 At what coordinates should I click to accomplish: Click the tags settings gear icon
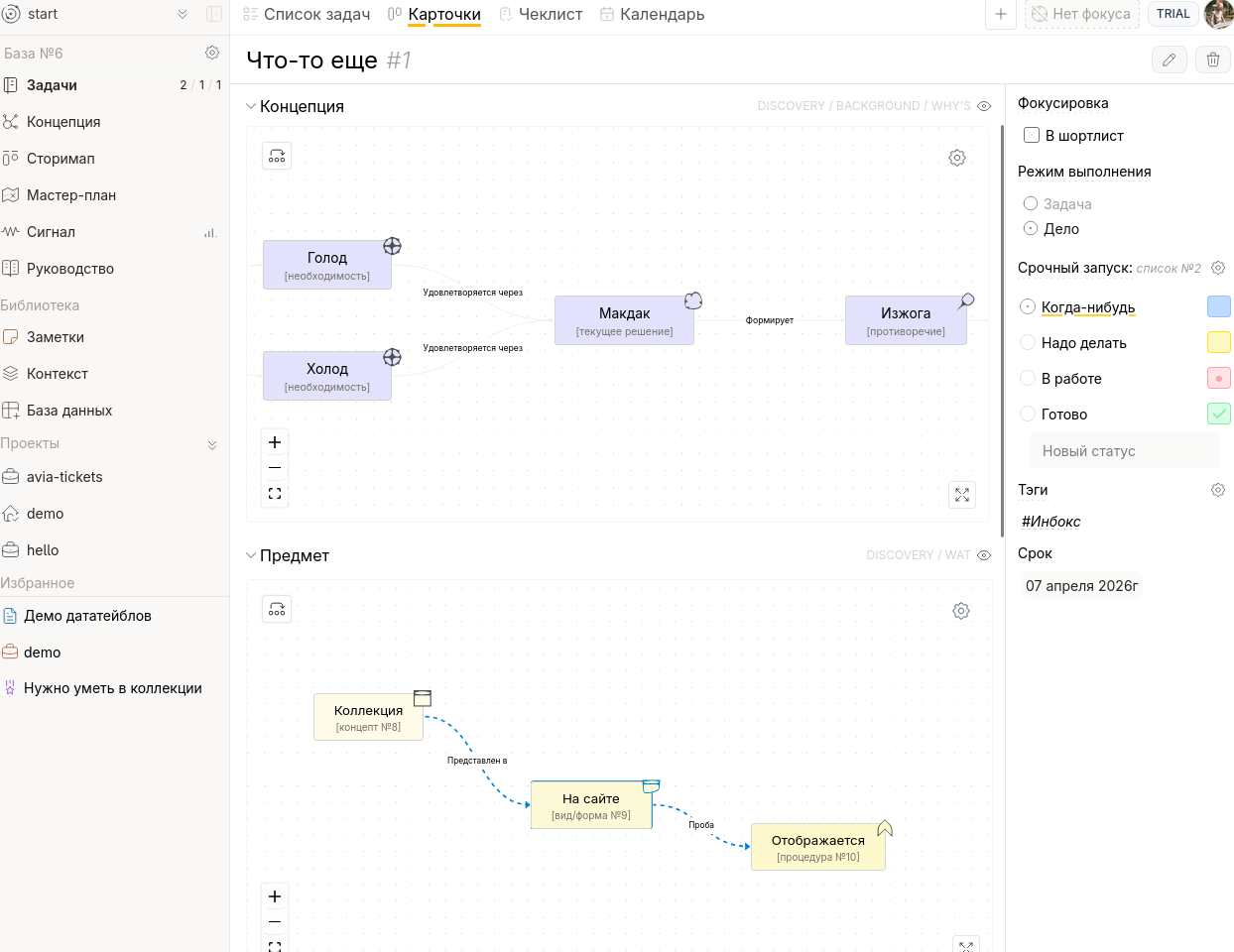(1217, 490)
